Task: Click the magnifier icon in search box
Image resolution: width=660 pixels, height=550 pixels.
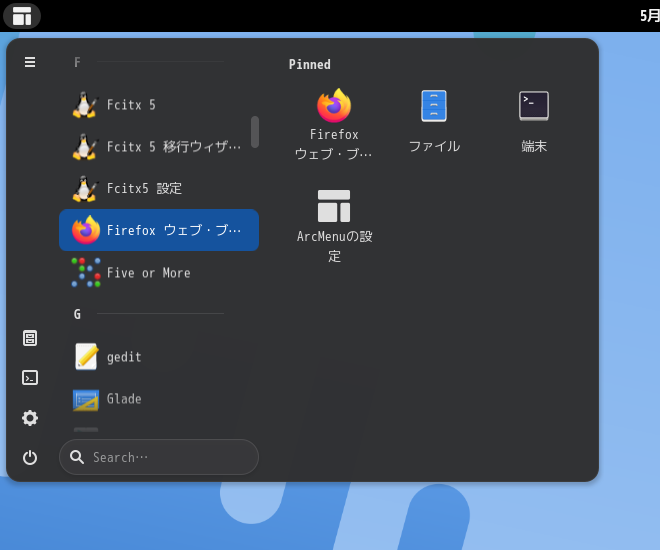Action: coord(77,457)
